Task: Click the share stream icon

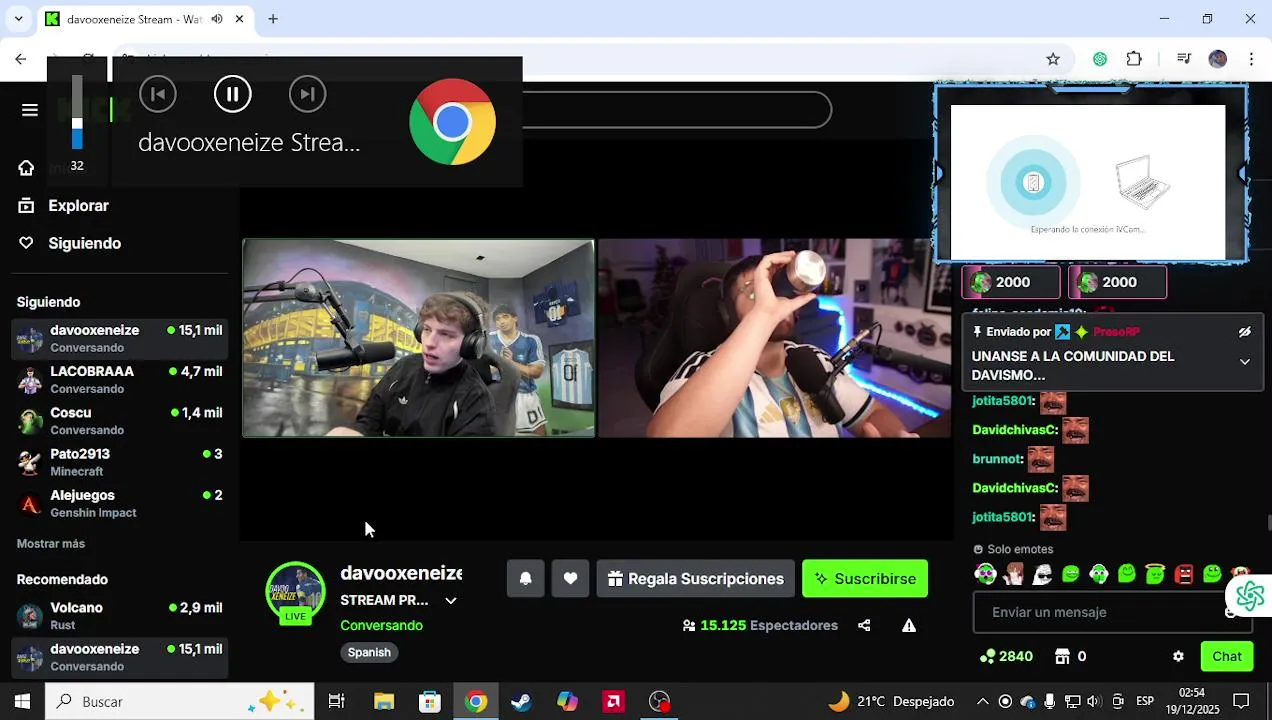Action: pyautogui.click(x=863, y=626)
